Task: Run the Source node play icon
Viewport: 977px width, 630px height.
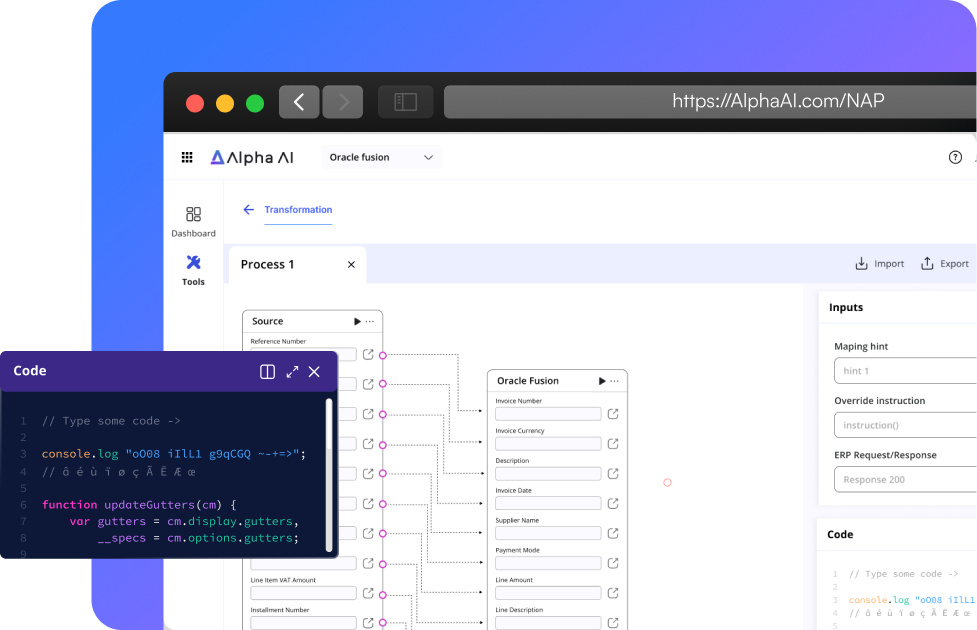Action: (357, 322)
